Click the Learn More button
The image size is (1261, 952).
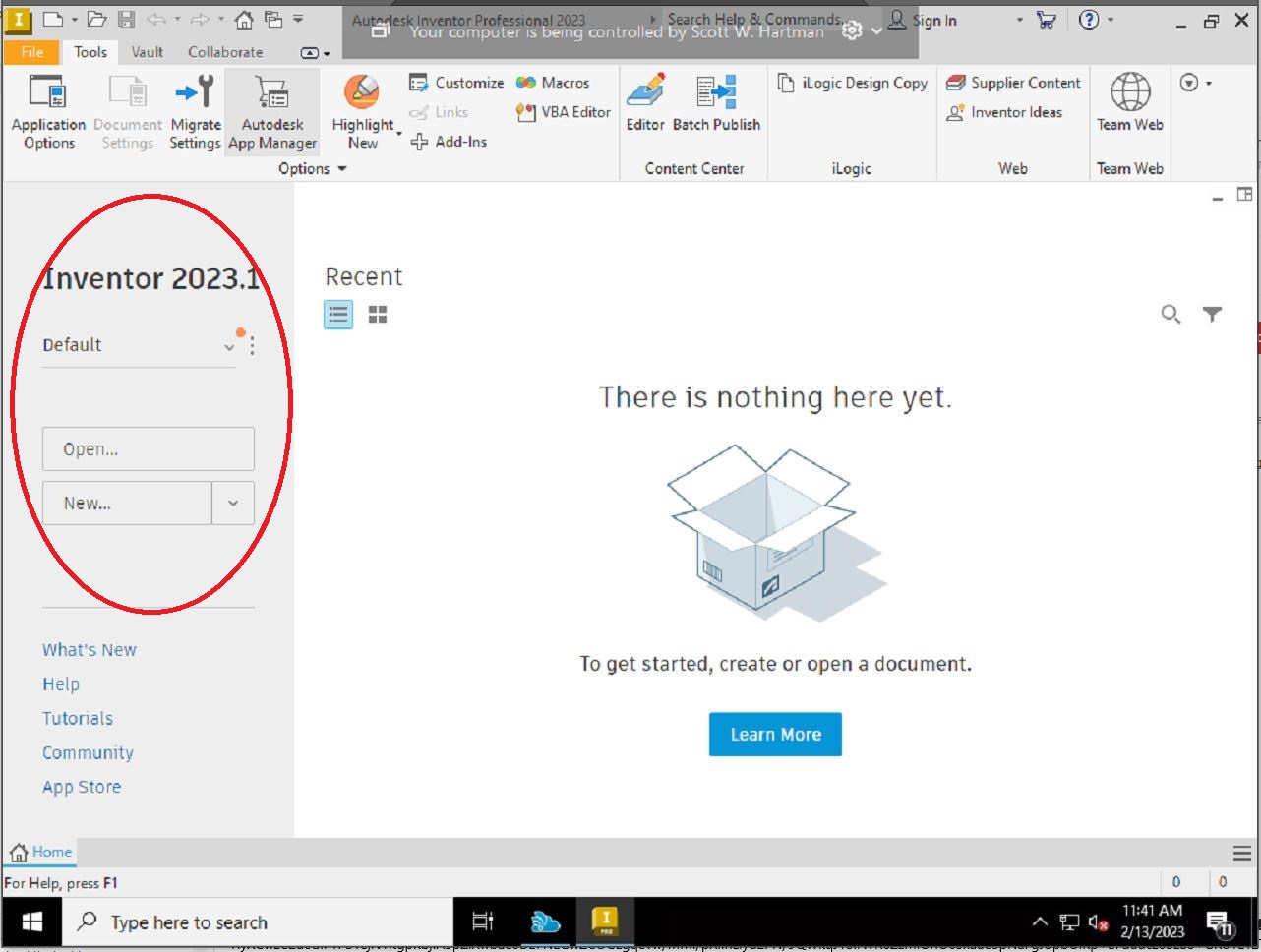775,734
